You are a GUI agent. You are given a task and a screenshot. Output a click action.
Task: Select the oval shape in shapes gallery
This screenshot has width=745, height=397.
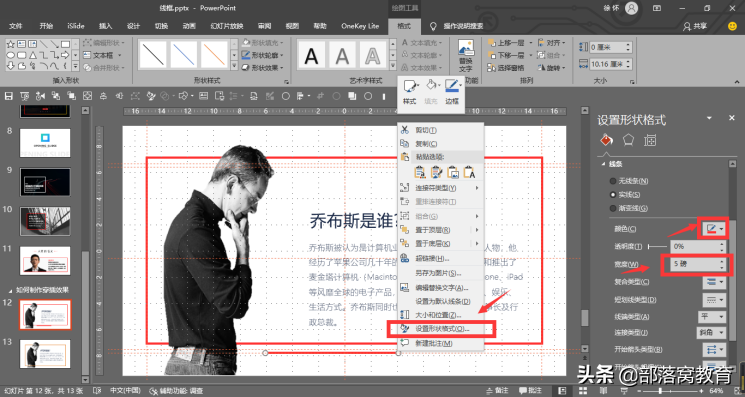coord(10,55)
